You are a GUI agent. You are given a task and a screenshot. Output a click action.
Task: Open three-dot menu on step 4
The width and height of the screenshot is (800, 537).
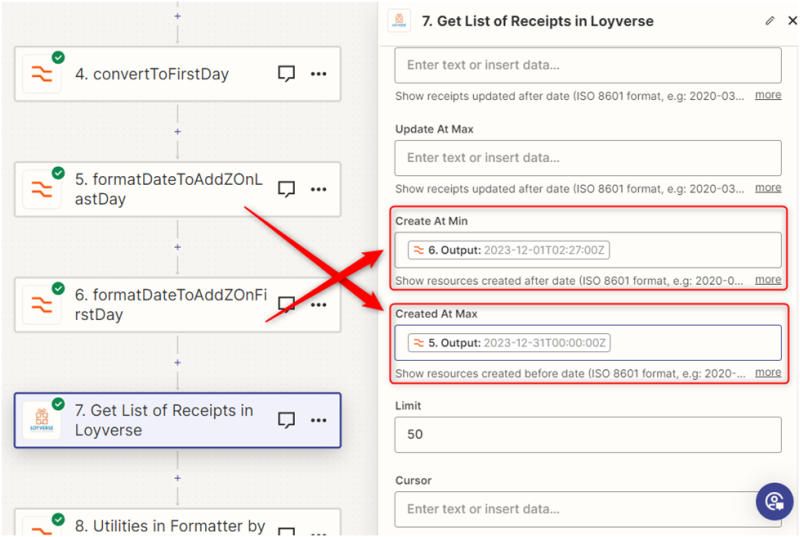tap(319, 74)
